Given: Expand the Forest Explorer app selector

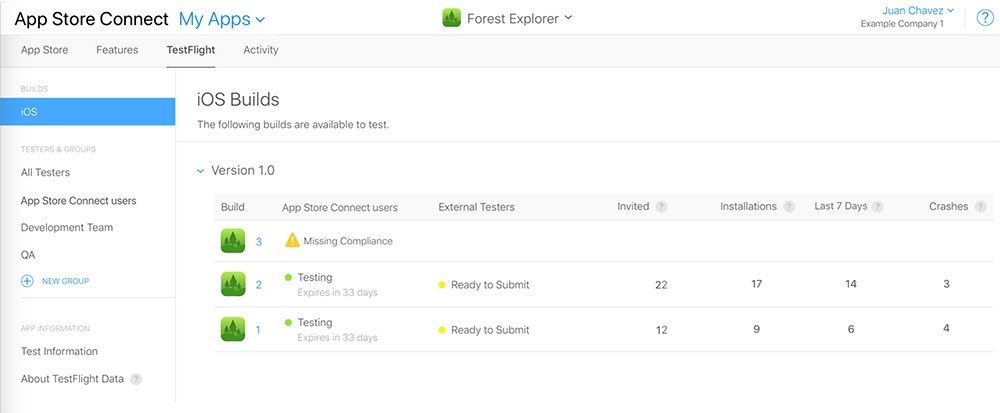Looking at the screenshot, I should point(519,18).
